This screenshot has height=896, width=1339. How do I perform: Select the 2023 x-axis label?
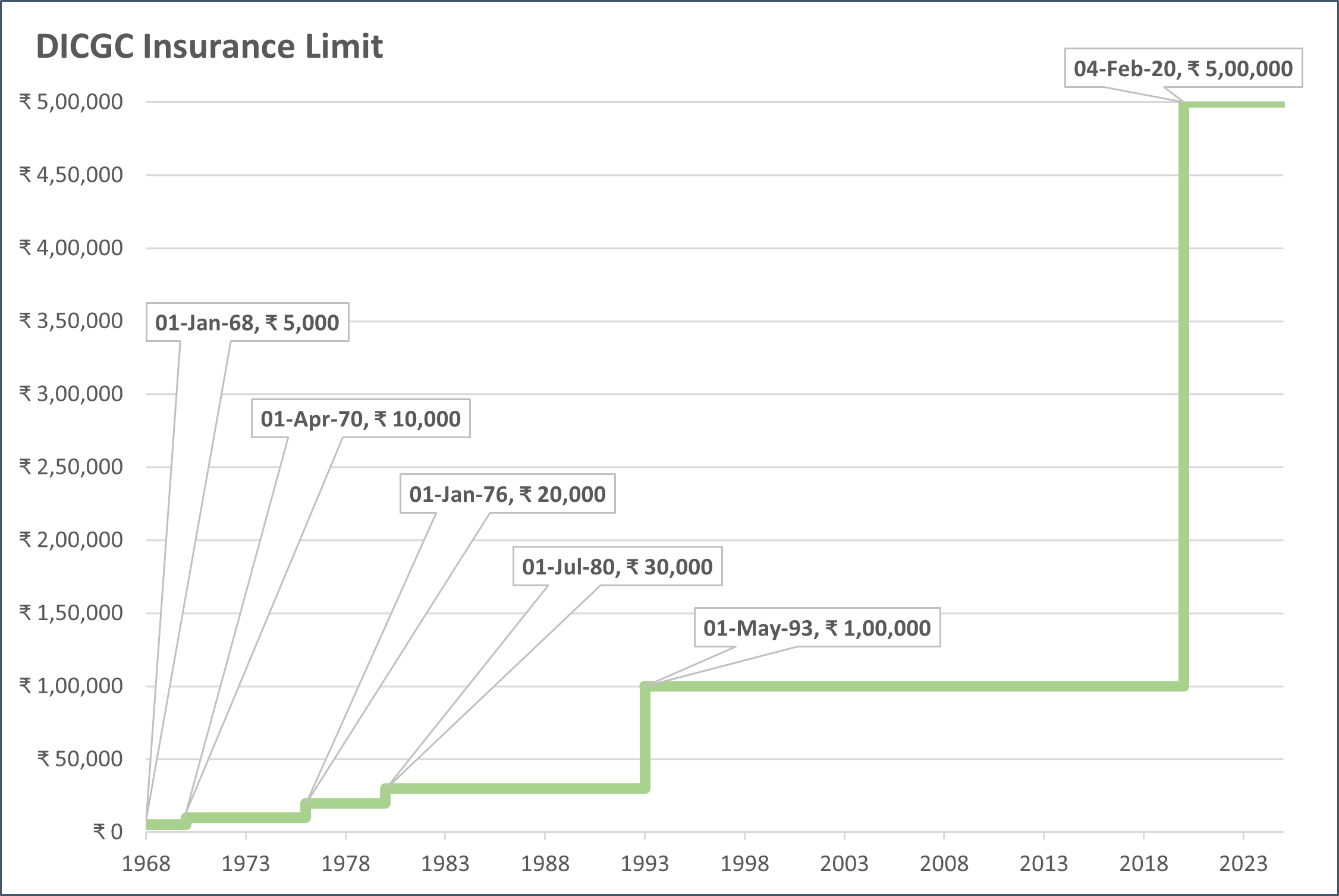click(1243, 863)
